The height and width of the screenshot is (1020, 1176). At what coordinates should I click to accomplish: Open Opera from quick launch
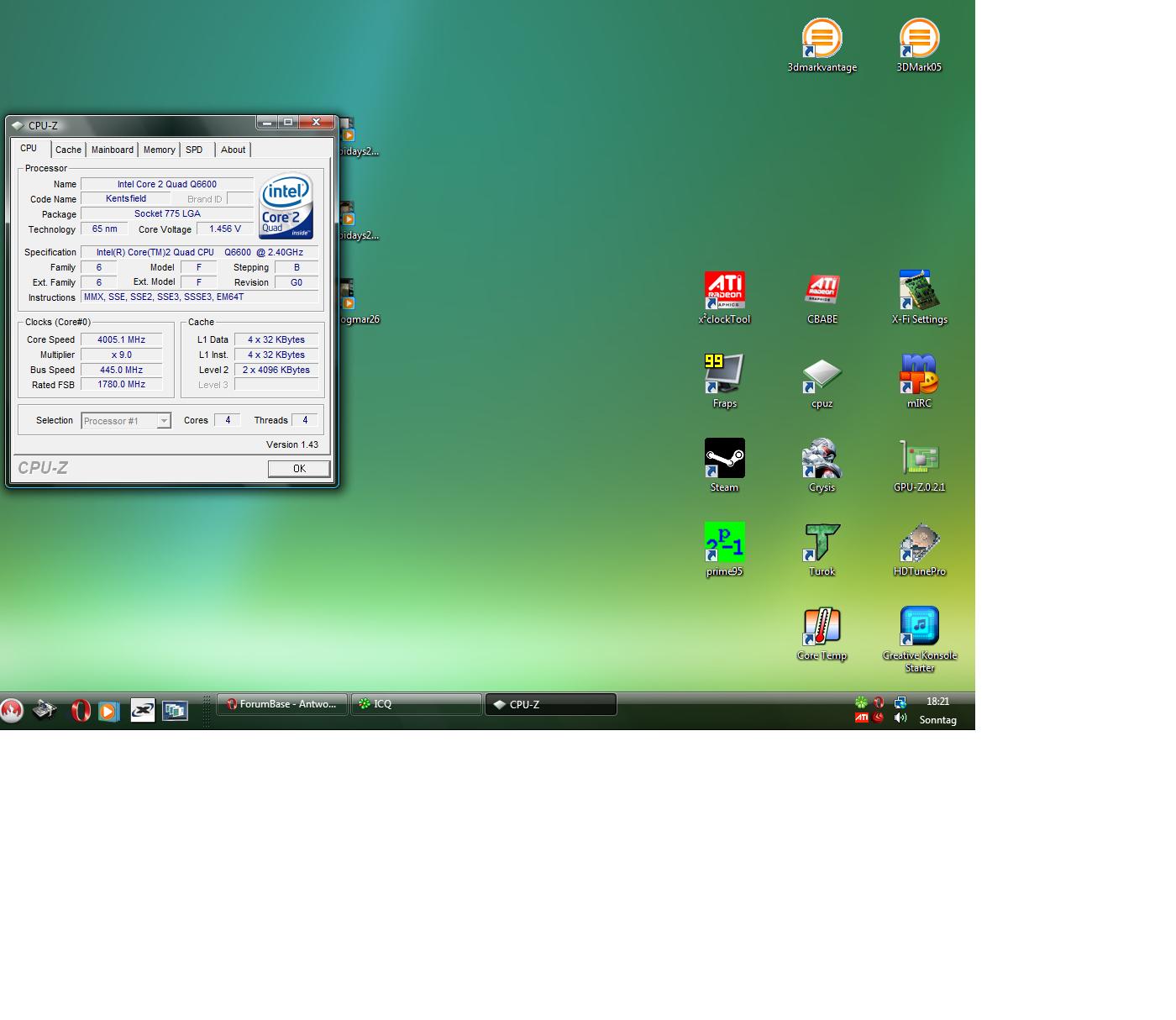(80, 711)
